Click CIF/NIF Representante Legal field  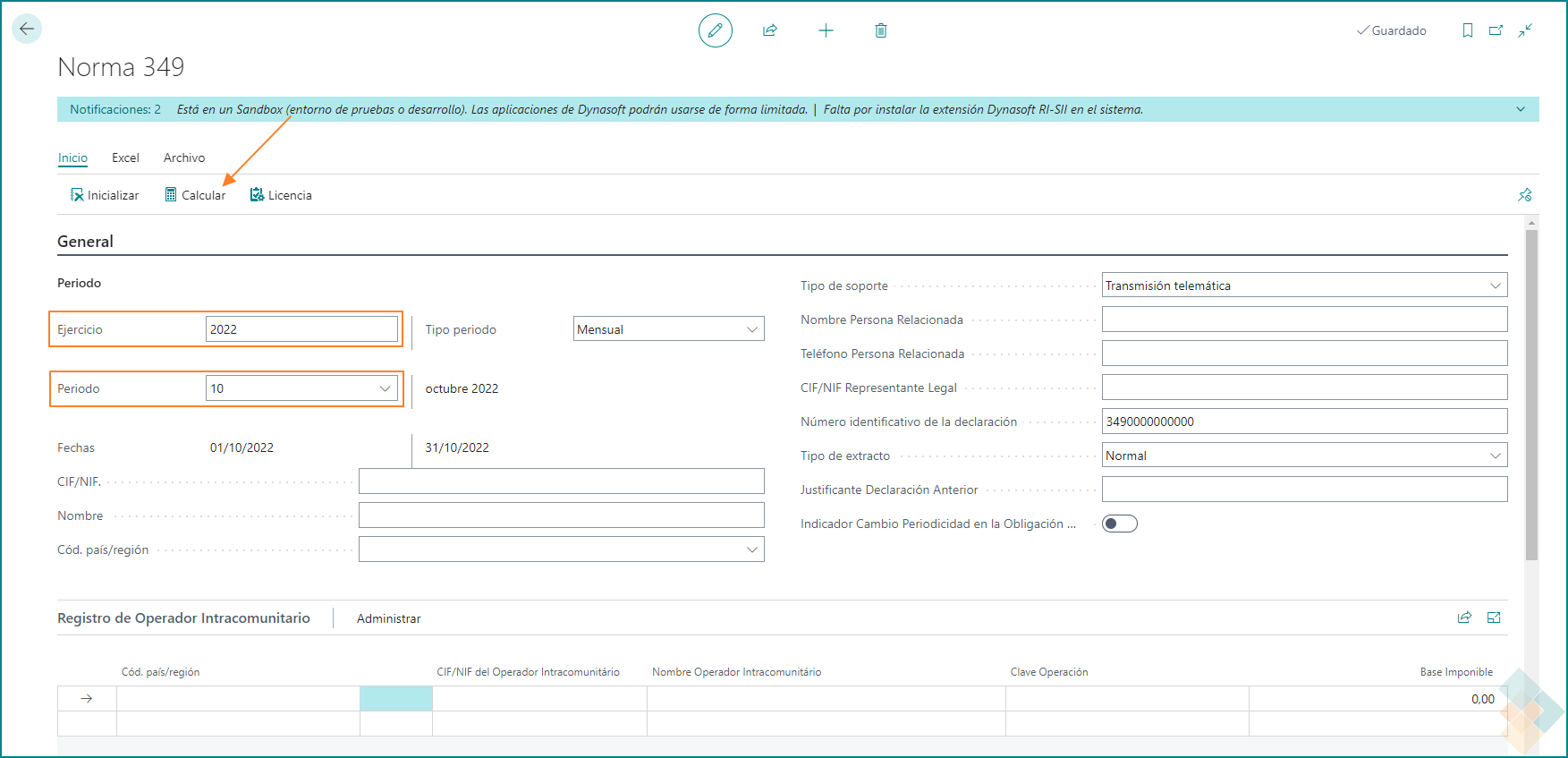click(x=1304, y=387)
